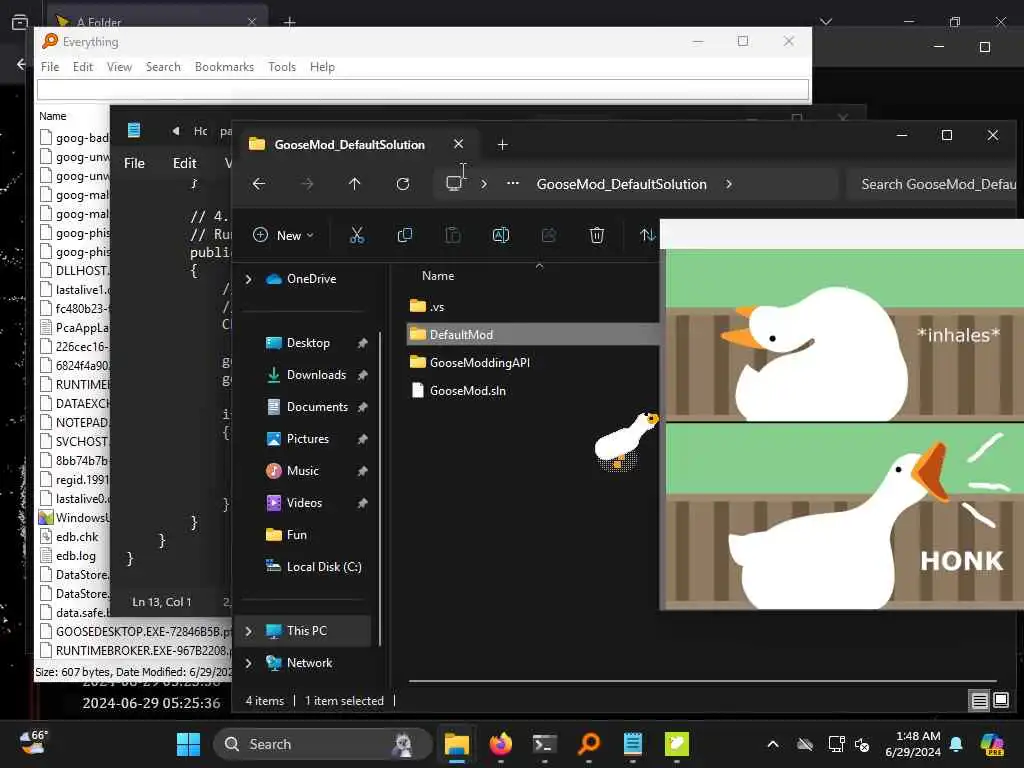Open the File menu in Everything
1024x768 pixels.
pos(50,67)
